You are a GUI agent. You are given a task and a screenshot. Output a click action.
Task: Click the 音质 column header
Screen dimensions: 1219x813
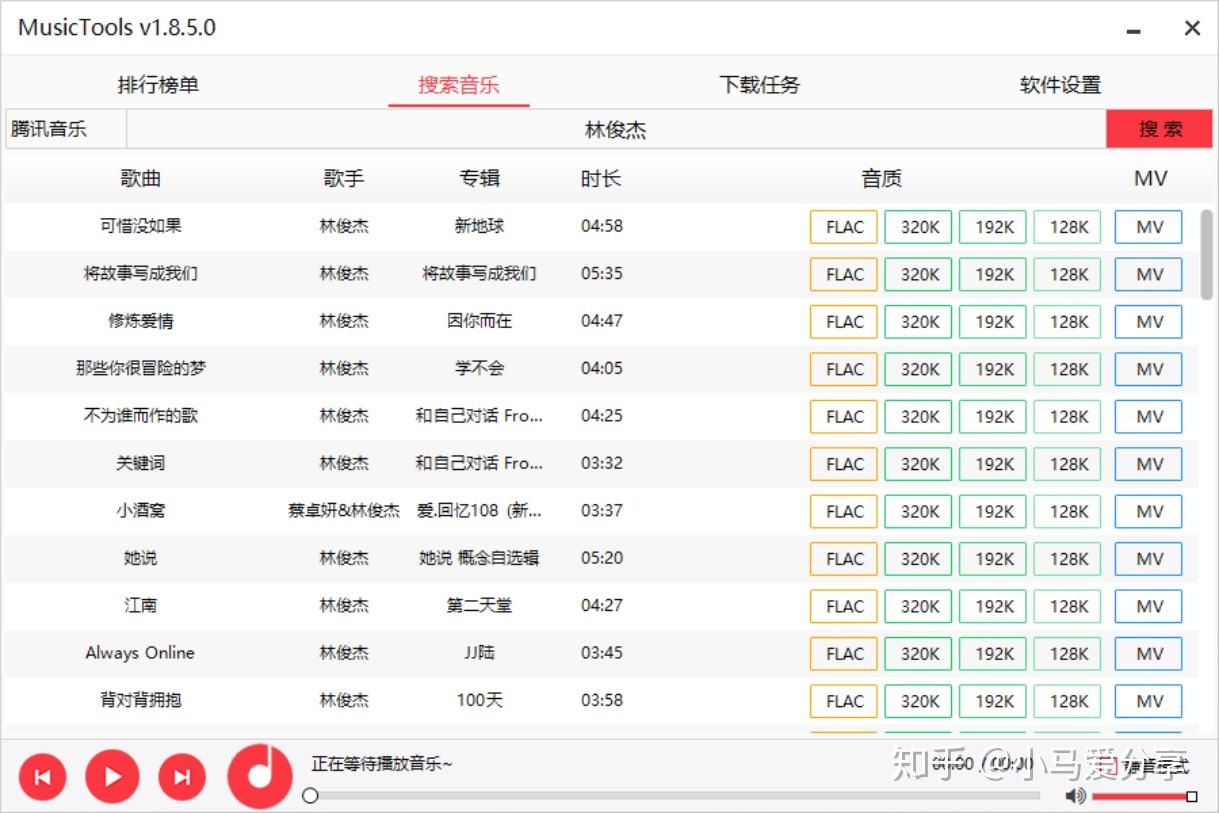882,179
